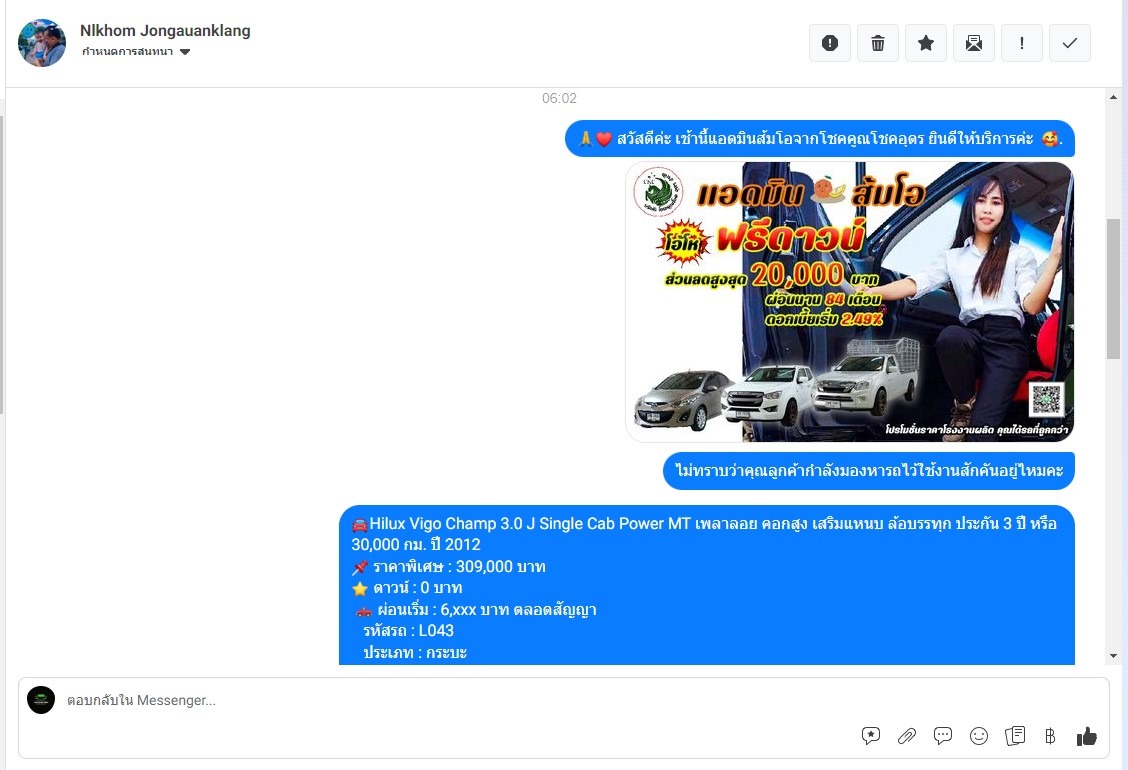Click the chat scrollbar thumb
The height and width of the screenshot is (770, 1128).
1114,289
